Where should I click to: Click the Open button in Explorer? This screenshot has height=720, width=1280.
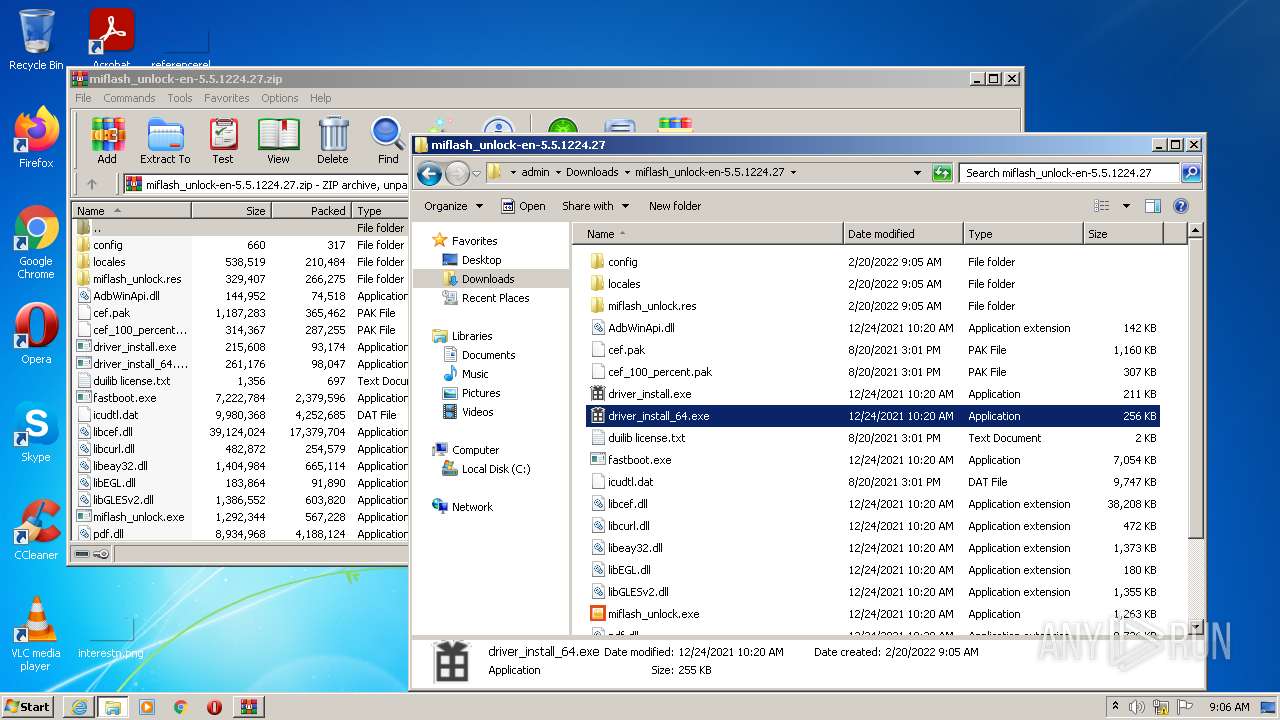[x=523, y=206]
